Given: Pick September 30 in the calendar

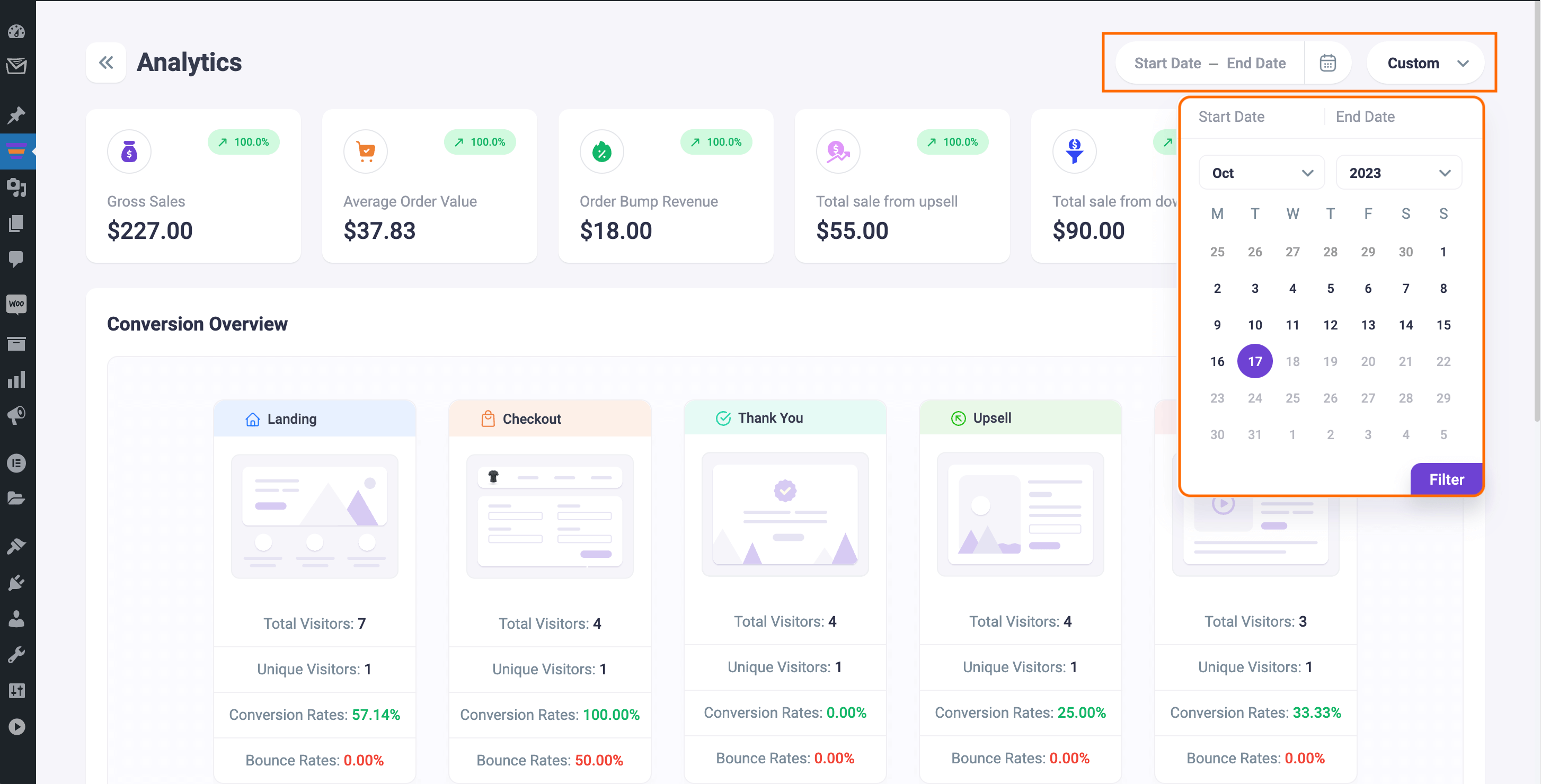Looking at the screenshot, I should coord(1405,252).
